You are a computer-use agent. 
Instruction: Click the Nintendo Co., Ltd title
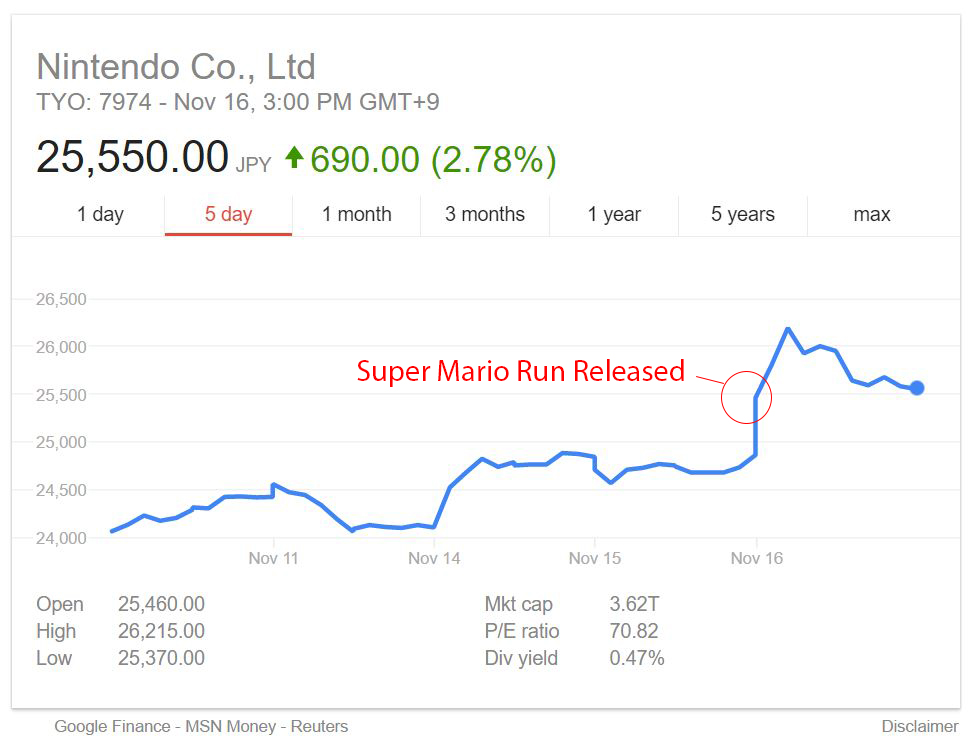(x=176, y=67)
